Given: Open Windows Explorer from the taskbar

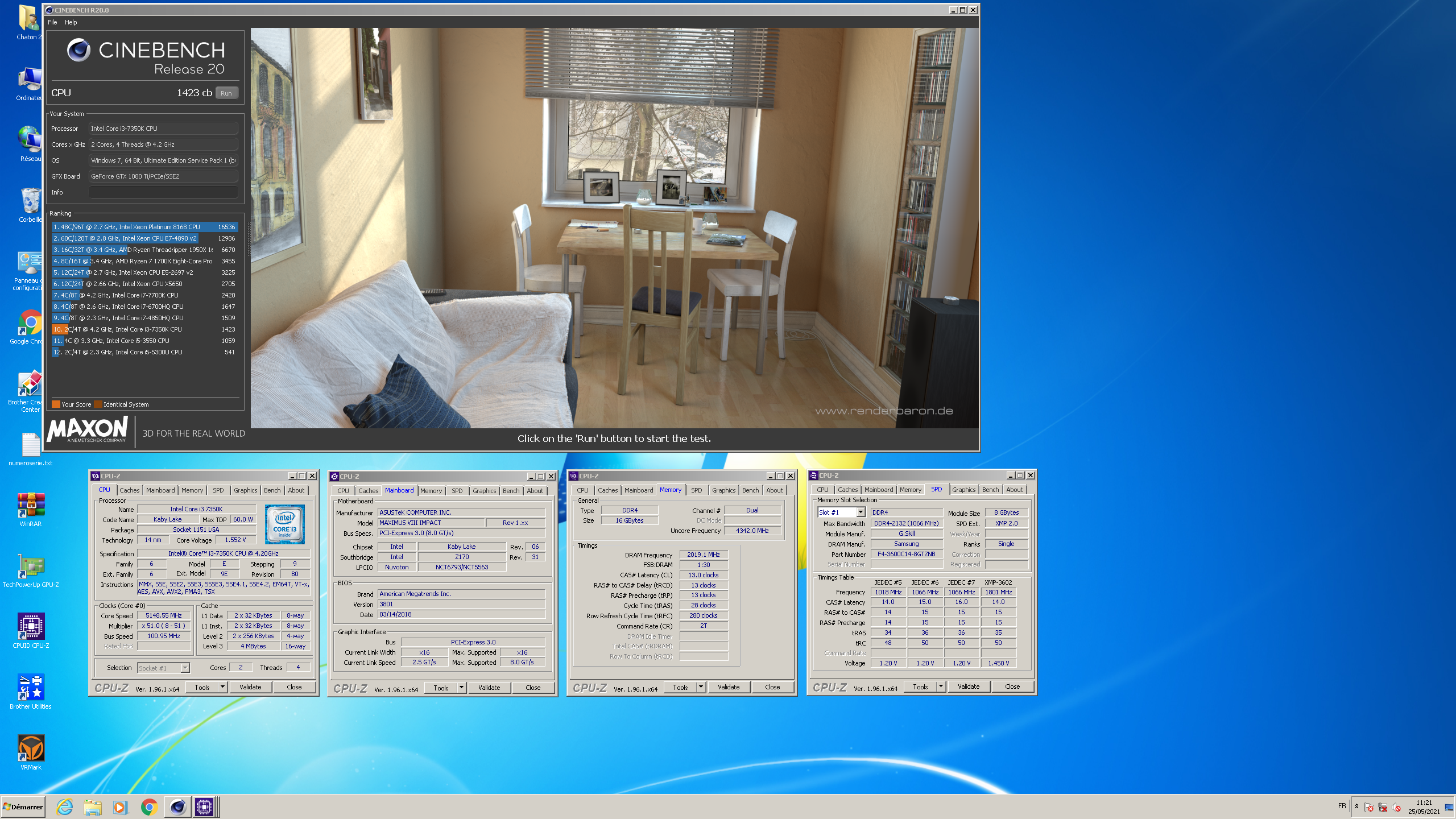Looking at the screenshot, I should [92, 806].
